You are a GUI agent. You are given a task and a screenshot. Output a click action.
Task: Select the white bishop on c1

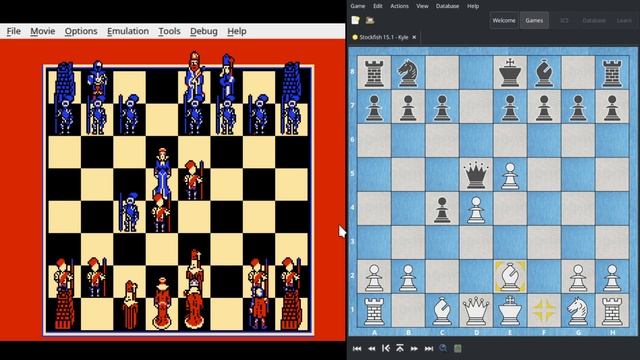[442, 311]
